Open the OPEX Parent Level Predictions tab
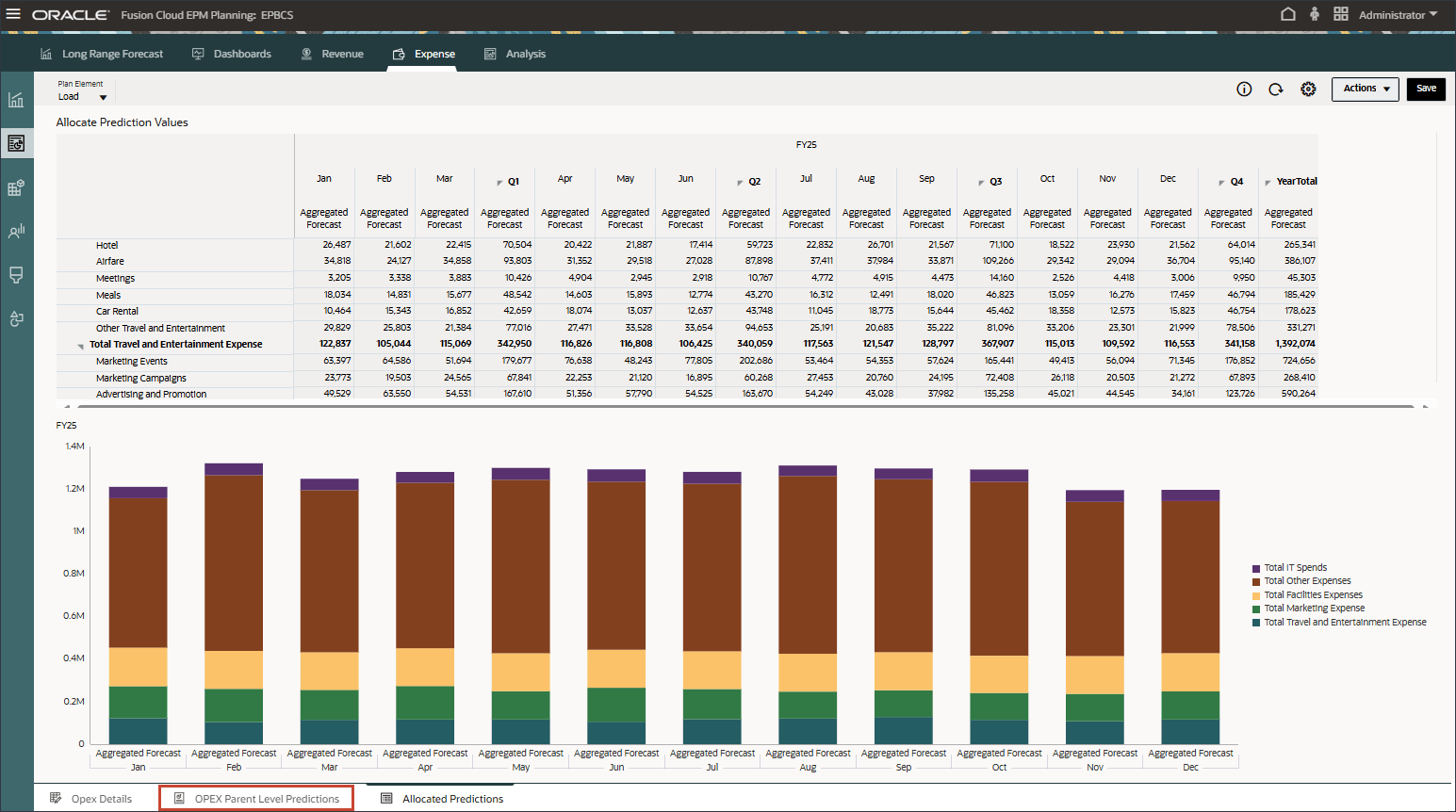The width and height of the screenshot is (1456, 812). (x=266, y=799)
